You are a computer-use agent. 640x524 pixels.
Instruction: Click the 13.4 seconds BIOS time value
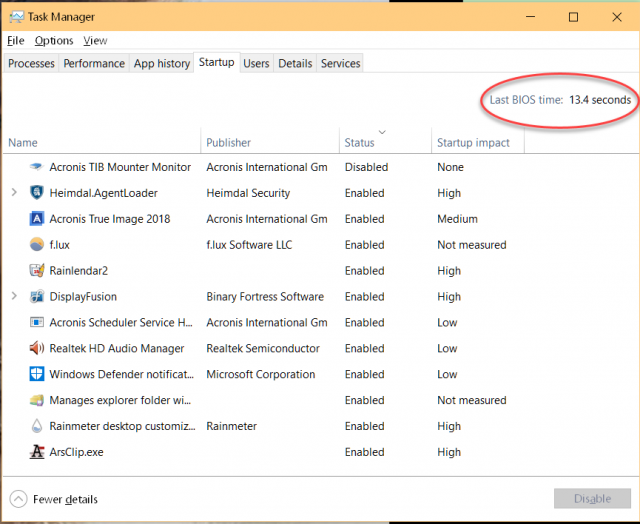tap(600, 100)
